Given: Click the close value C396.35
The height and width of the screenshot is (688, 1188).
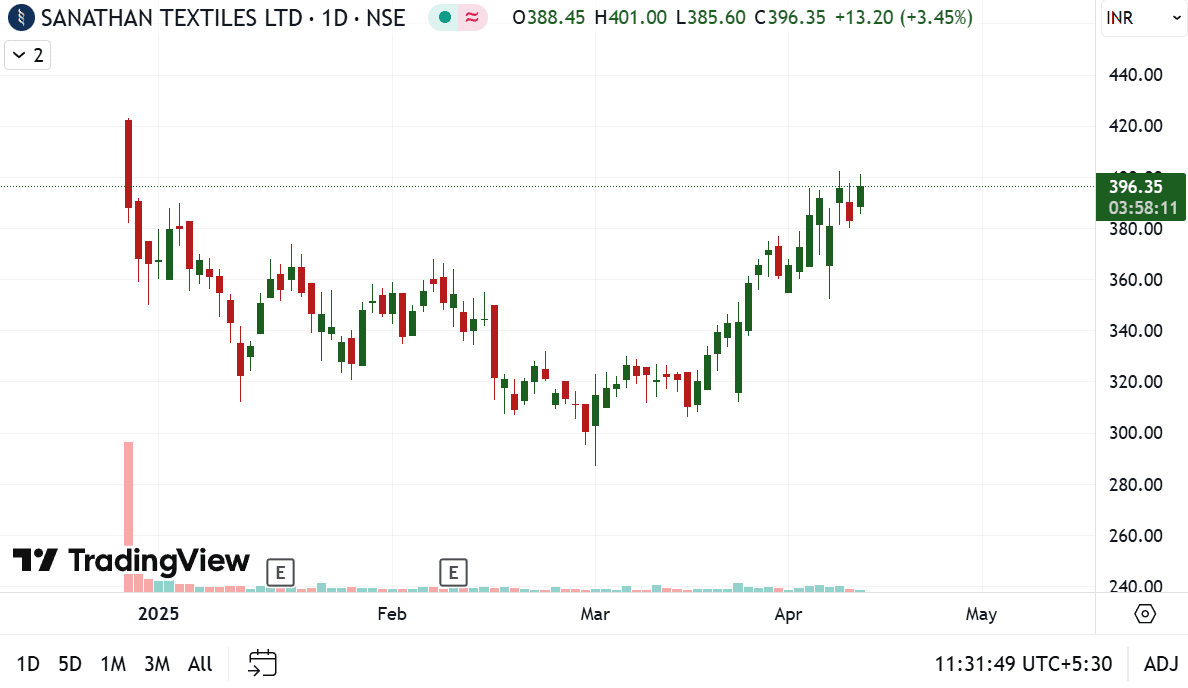Looking at the screenshot, I should click(790, 17).
